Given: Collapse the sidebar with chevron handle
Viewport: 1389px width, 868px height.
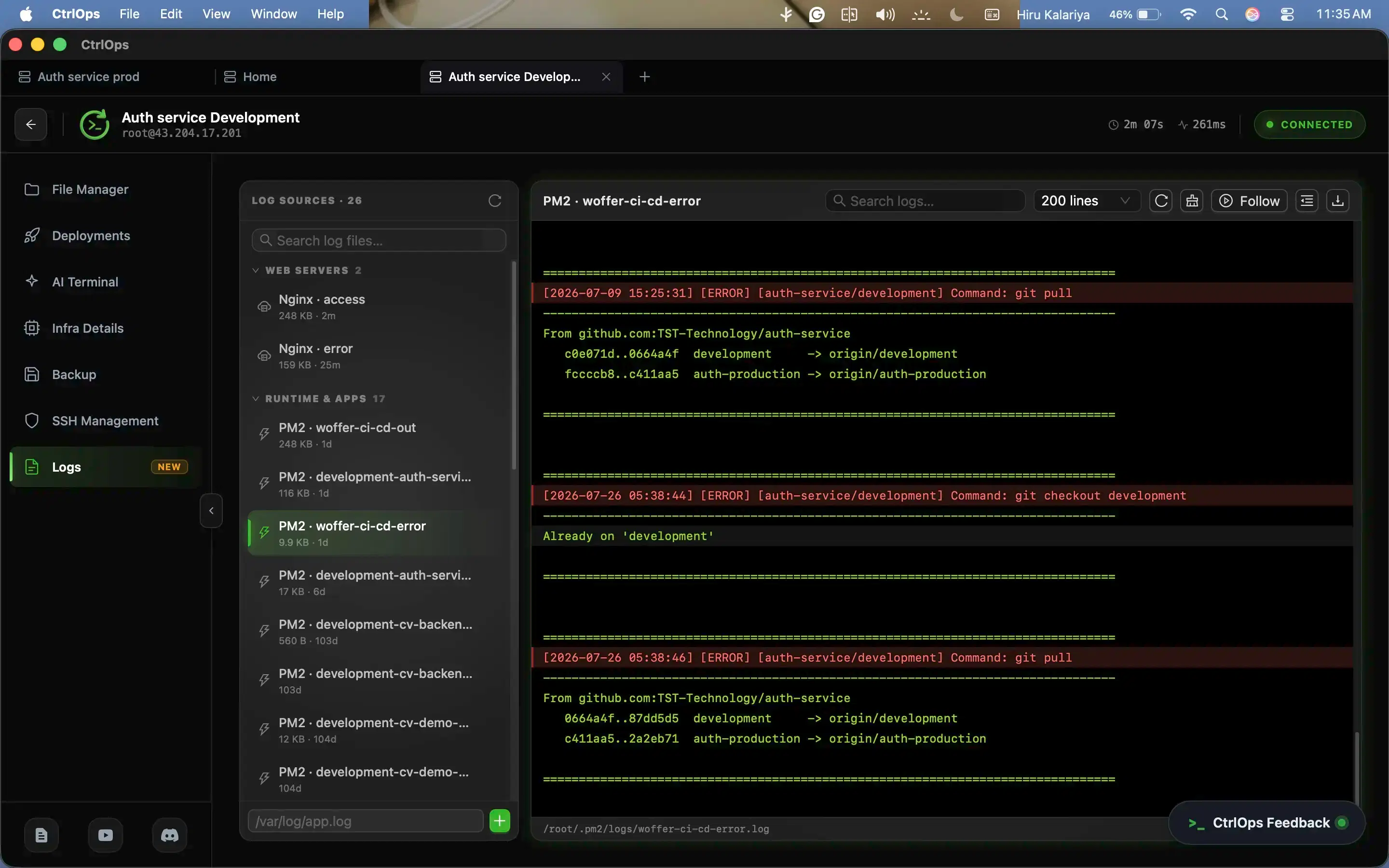Looking at the screenshot, I should coord(211,510).
